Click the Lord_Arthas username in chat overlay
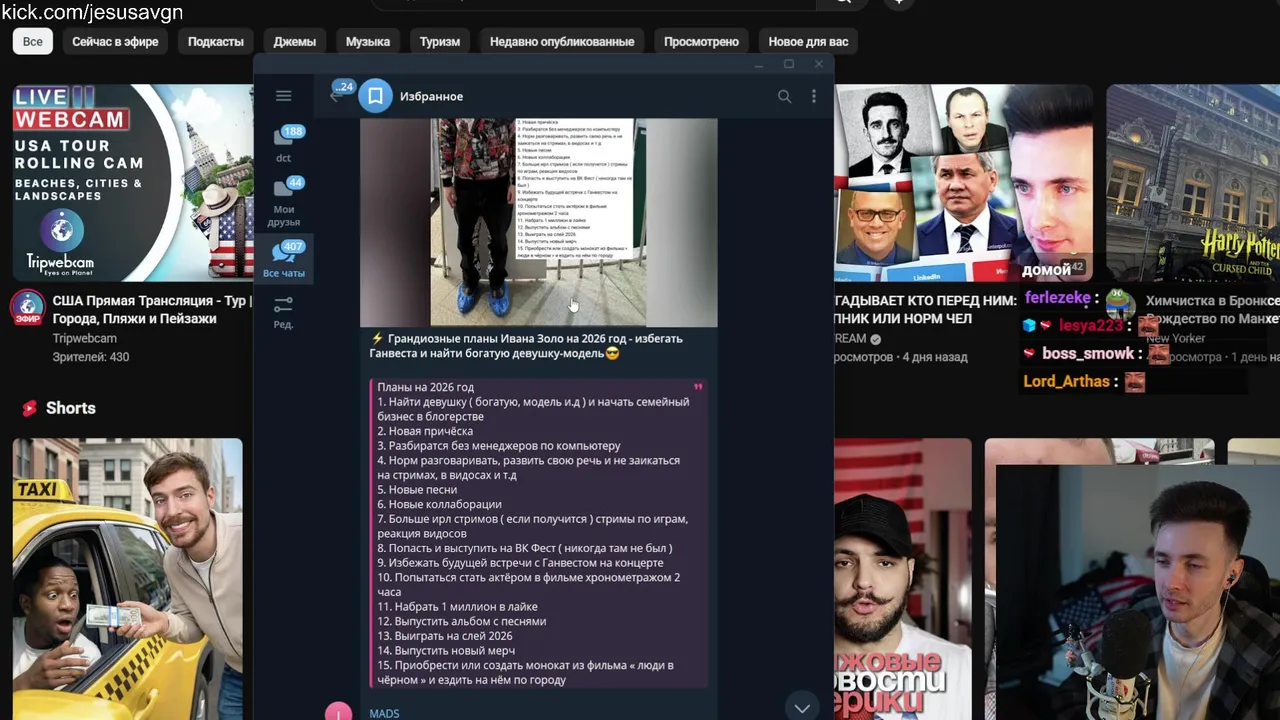This screenshot has height=720, width=1280. coord(1066,381)
